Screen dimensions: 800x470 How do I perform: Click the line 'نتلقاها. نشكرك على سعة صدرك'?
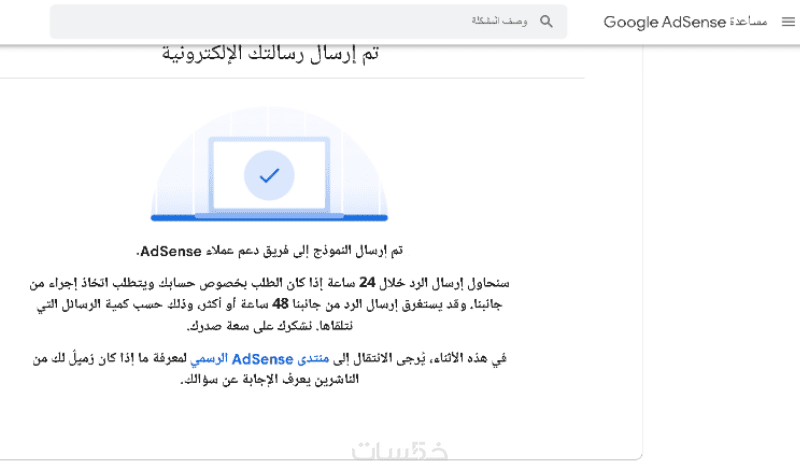click(x=269, y=326)
